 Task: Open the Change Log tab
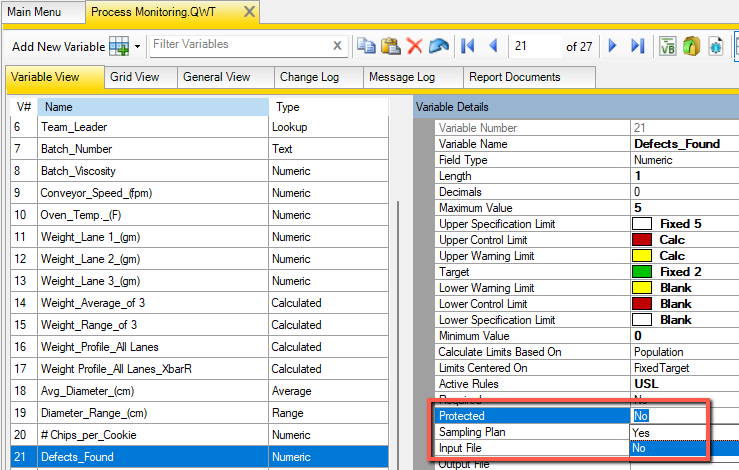point(319,77)
